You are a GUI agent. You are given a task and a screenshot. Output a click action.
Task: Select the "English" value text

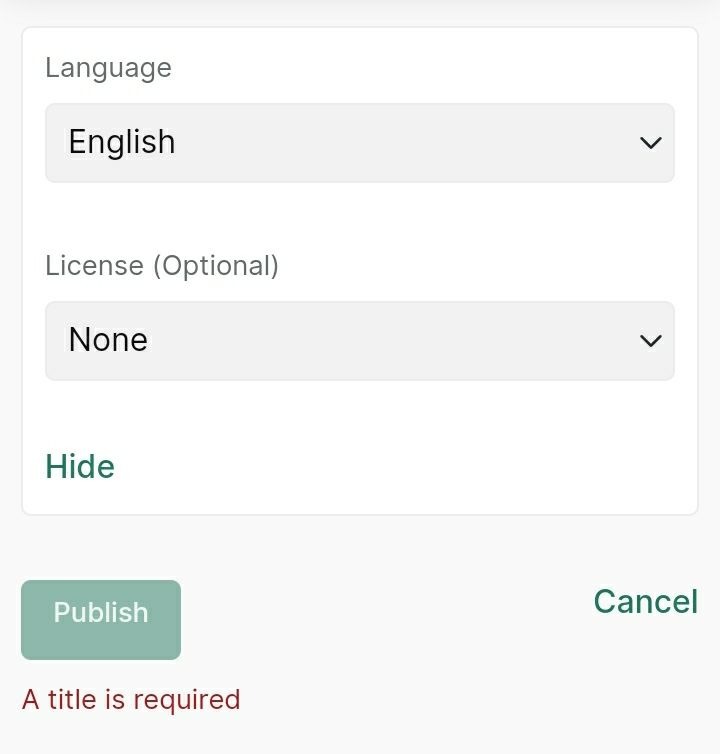pos(122,142)
